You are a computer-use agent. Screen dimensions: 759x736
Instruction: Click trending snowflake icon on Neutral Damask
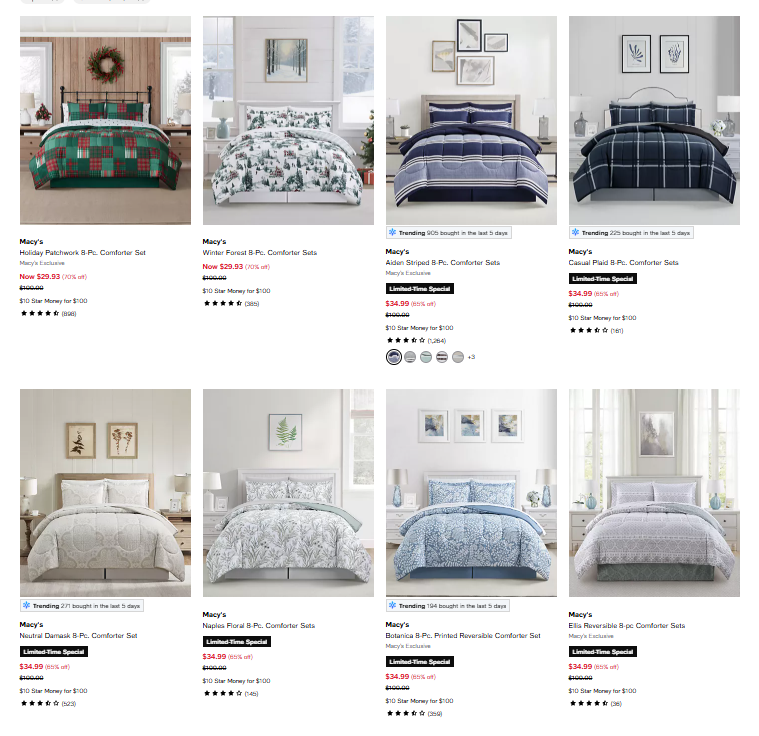pos(26,605)
